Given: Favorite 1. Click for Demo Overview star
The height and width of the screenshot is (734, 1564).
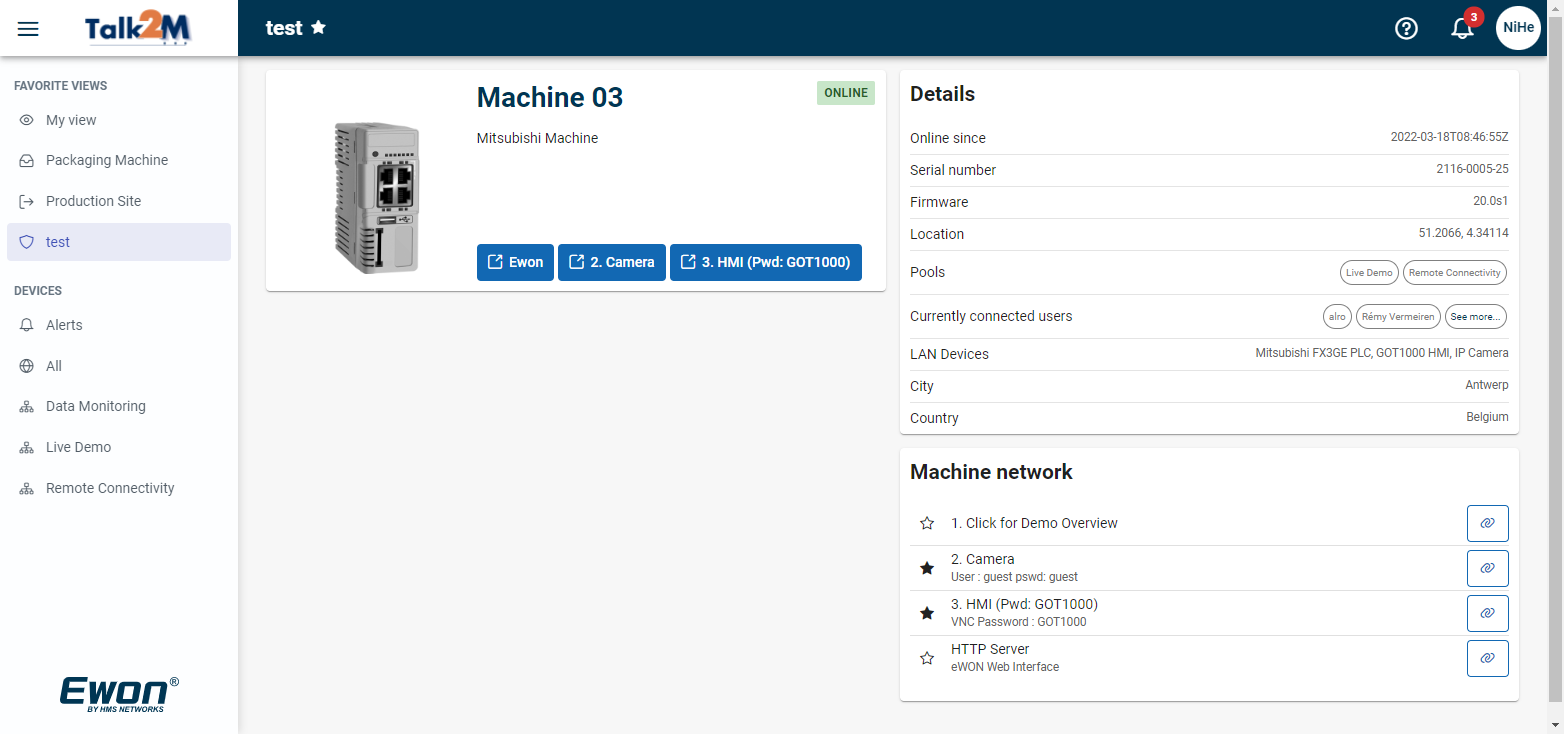Looking at the screenshot, I should 927,523.
